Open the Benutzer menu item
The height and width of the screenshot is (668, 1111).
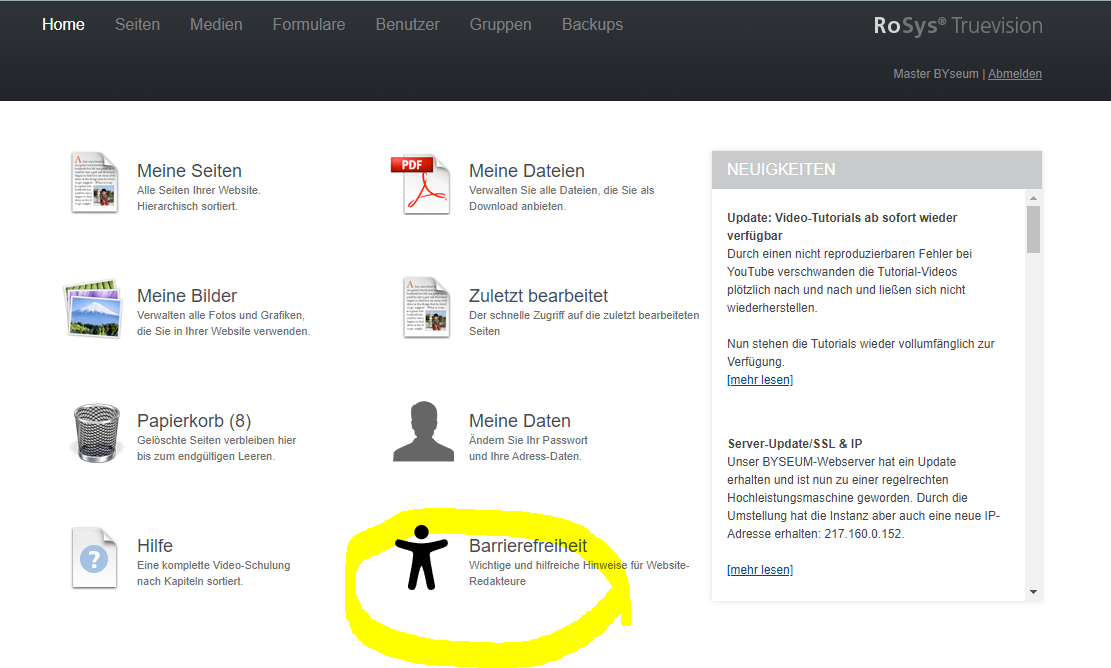407,24
